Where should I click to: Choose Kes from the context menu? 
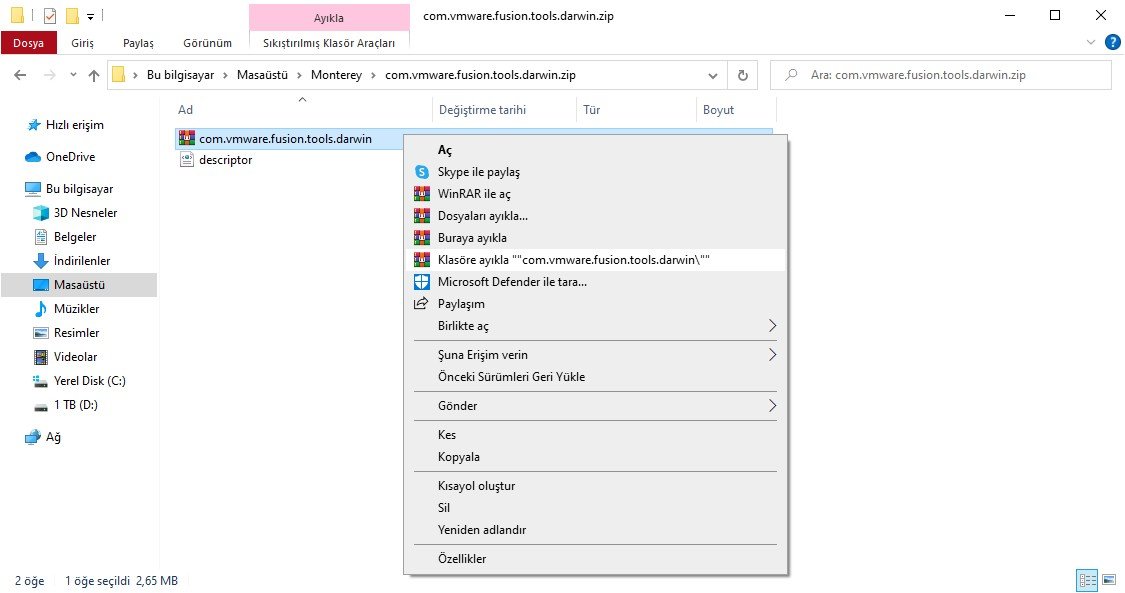(x=596, y=435)
